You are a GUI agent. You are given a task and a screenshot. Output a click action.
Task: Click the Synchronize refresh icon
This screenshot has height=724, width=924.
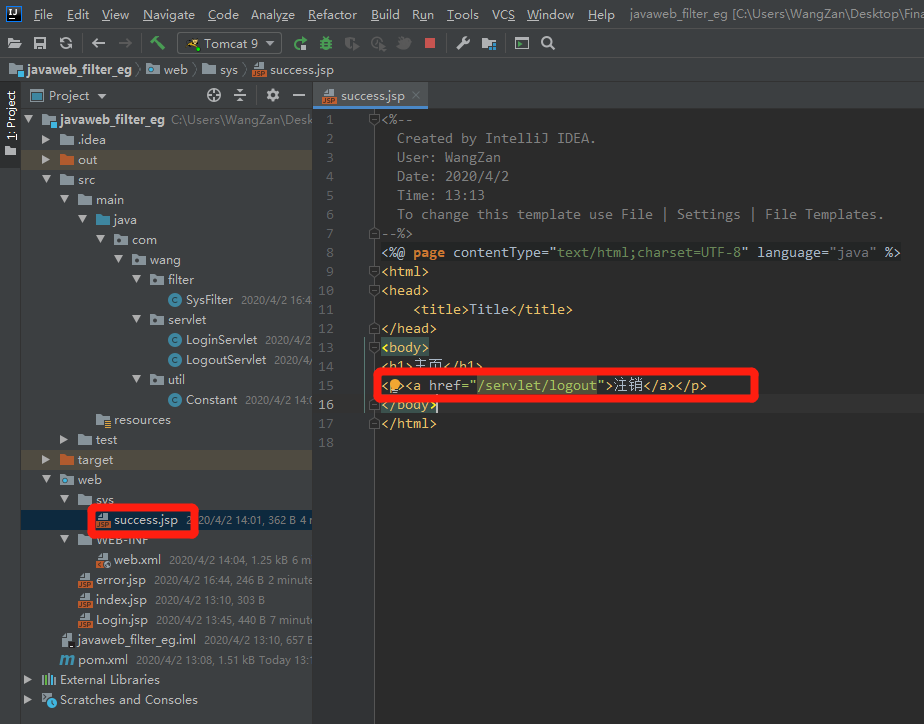pyautogui.click(x=66, y=43)
